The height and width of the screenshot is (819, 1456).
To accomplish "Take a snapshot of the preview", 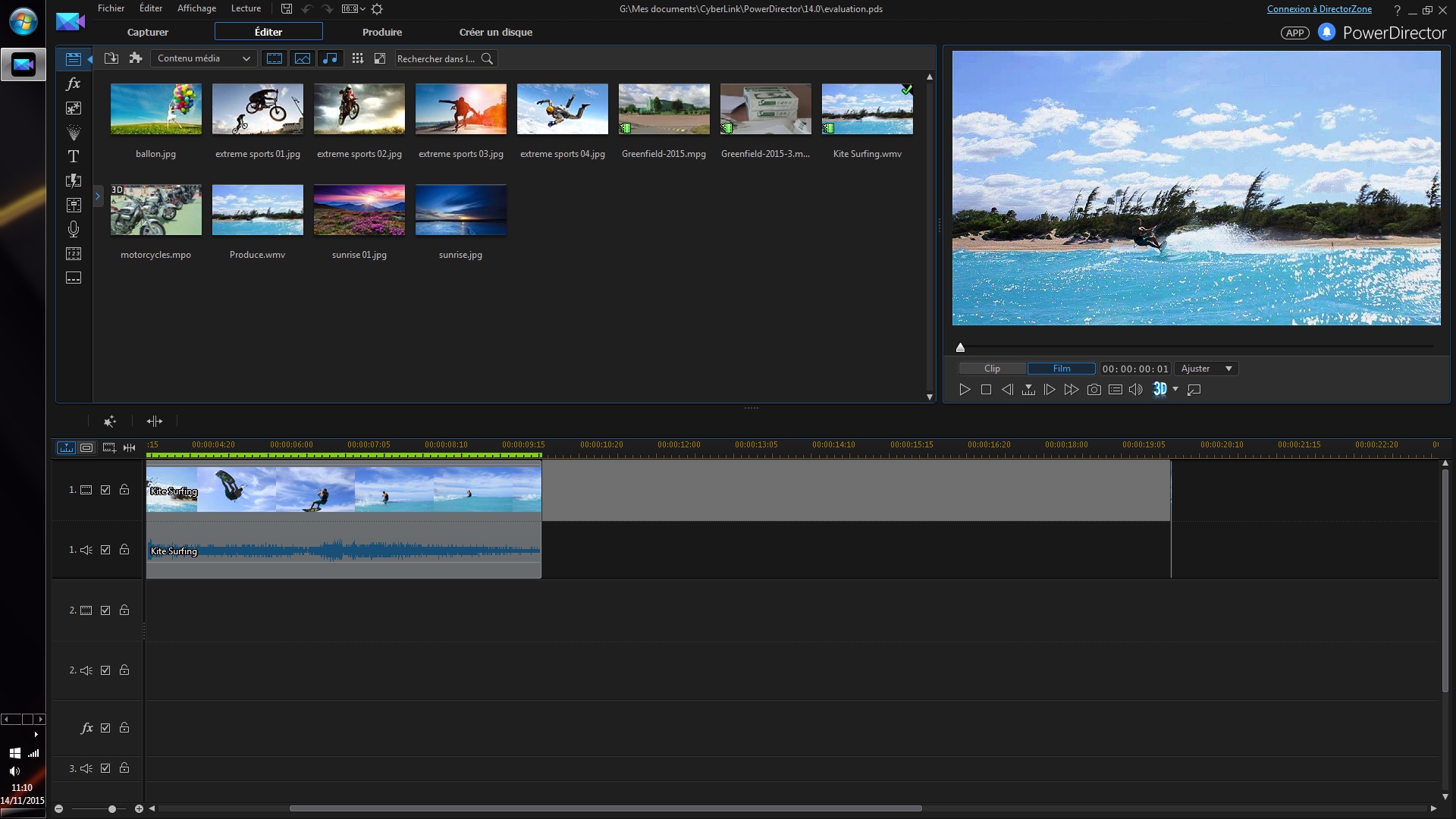I will click(1094, 390).
